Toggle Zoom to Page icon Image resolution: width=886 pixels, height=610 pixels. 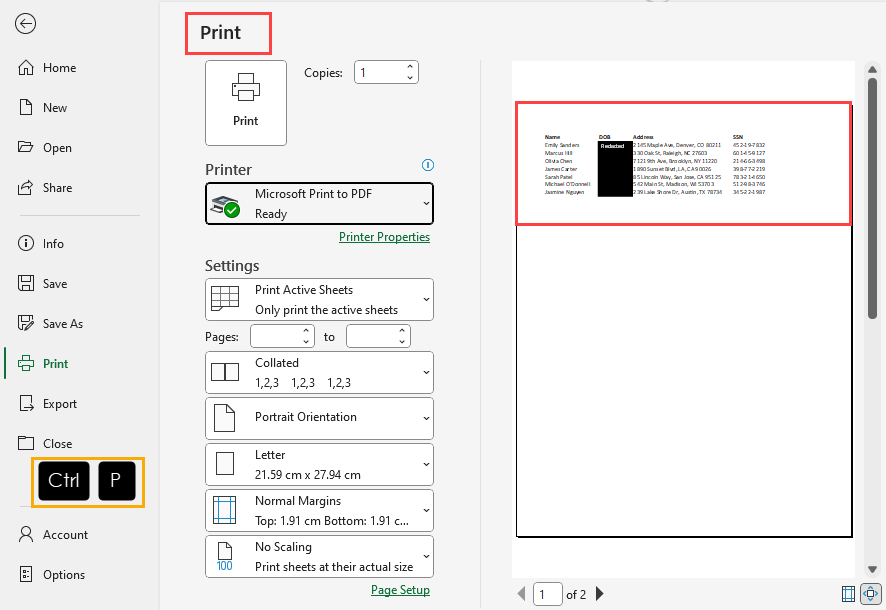click(x=870, y=594)
